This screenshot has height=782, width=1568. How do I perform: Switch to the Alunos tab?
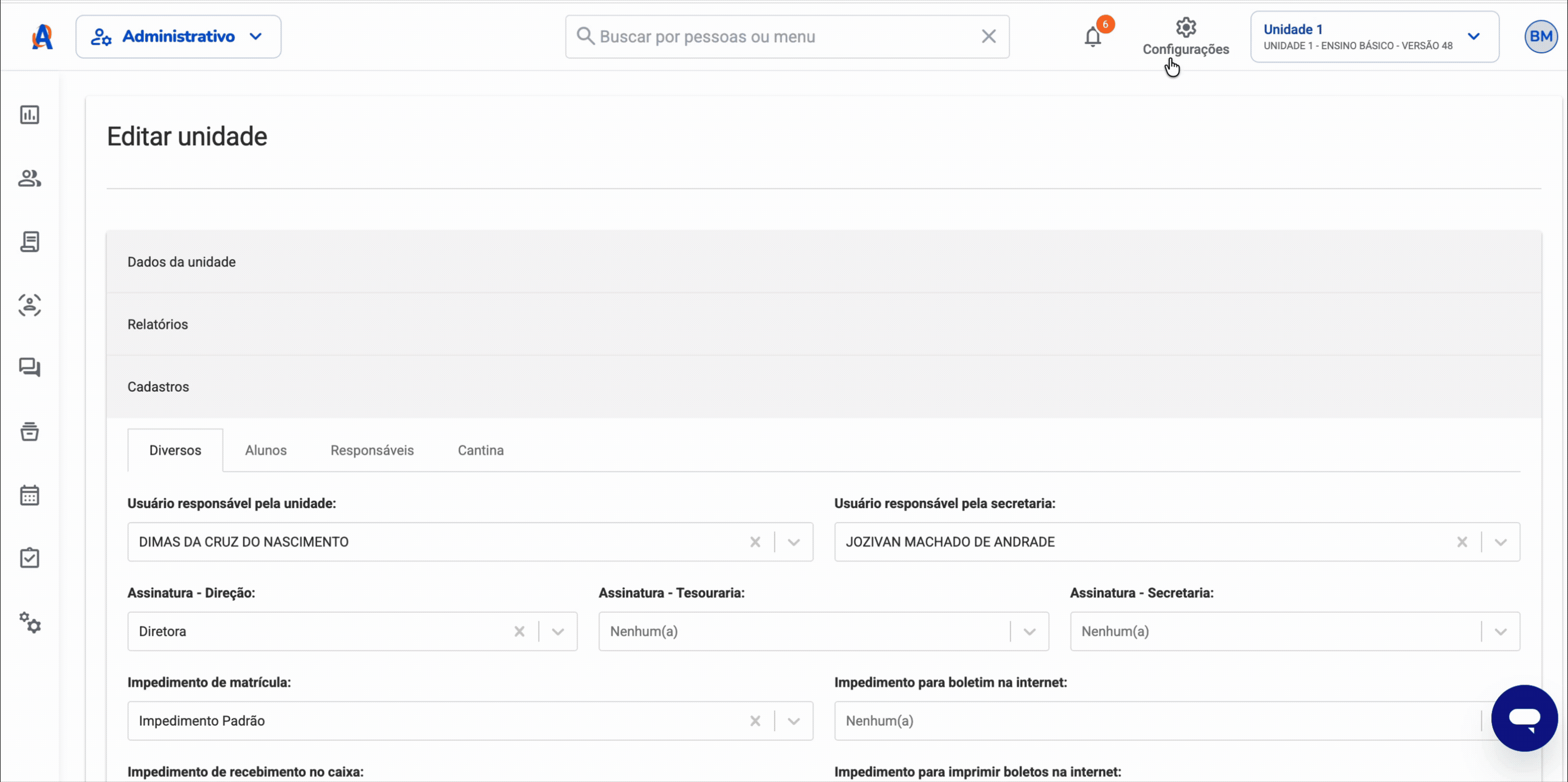tap(265, 450)
